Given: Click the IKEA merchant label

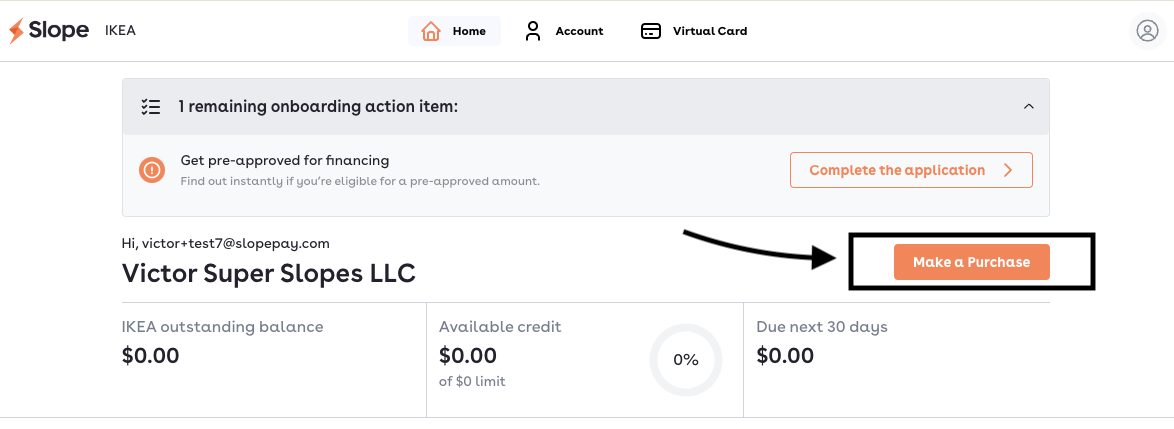Looking at the screenshot, I should click(120, 31).
